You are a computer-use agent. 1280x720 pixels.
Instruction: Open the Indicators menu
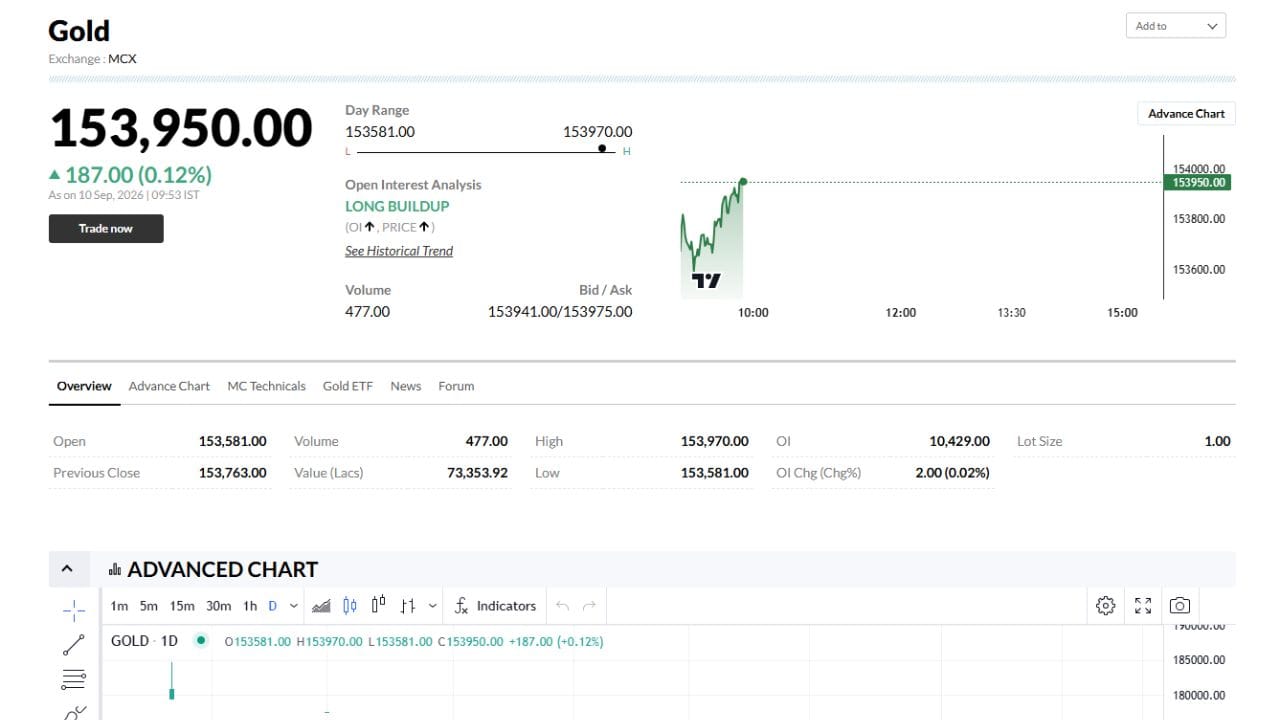[x=495, y=606]
